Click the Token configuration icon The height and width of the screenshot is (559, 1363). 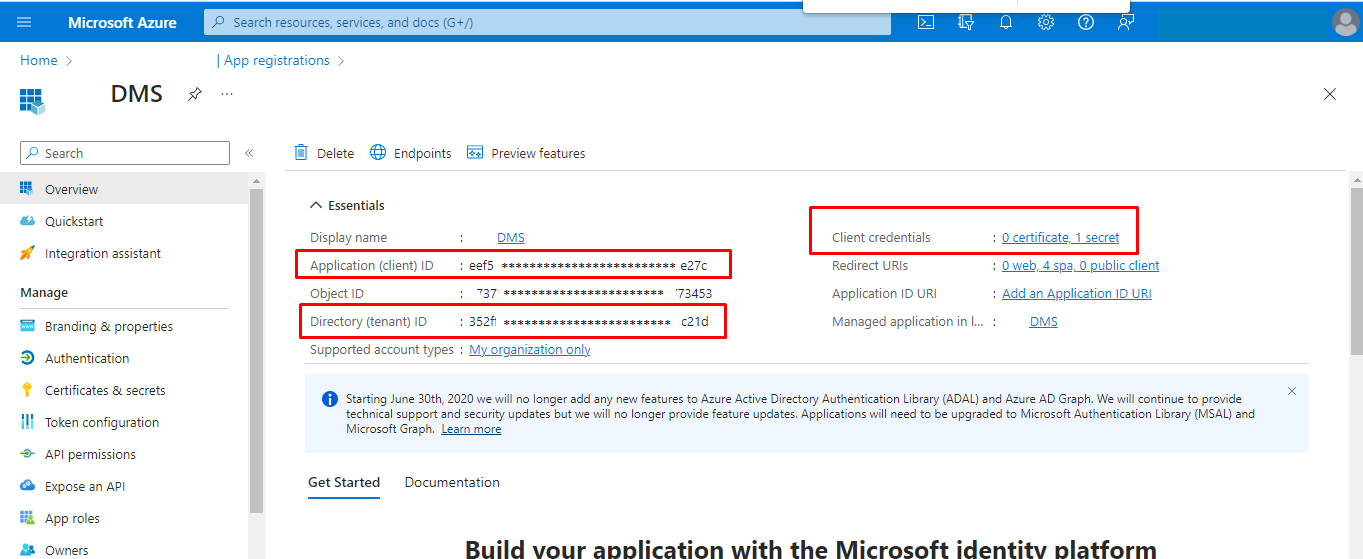[27, 422]
